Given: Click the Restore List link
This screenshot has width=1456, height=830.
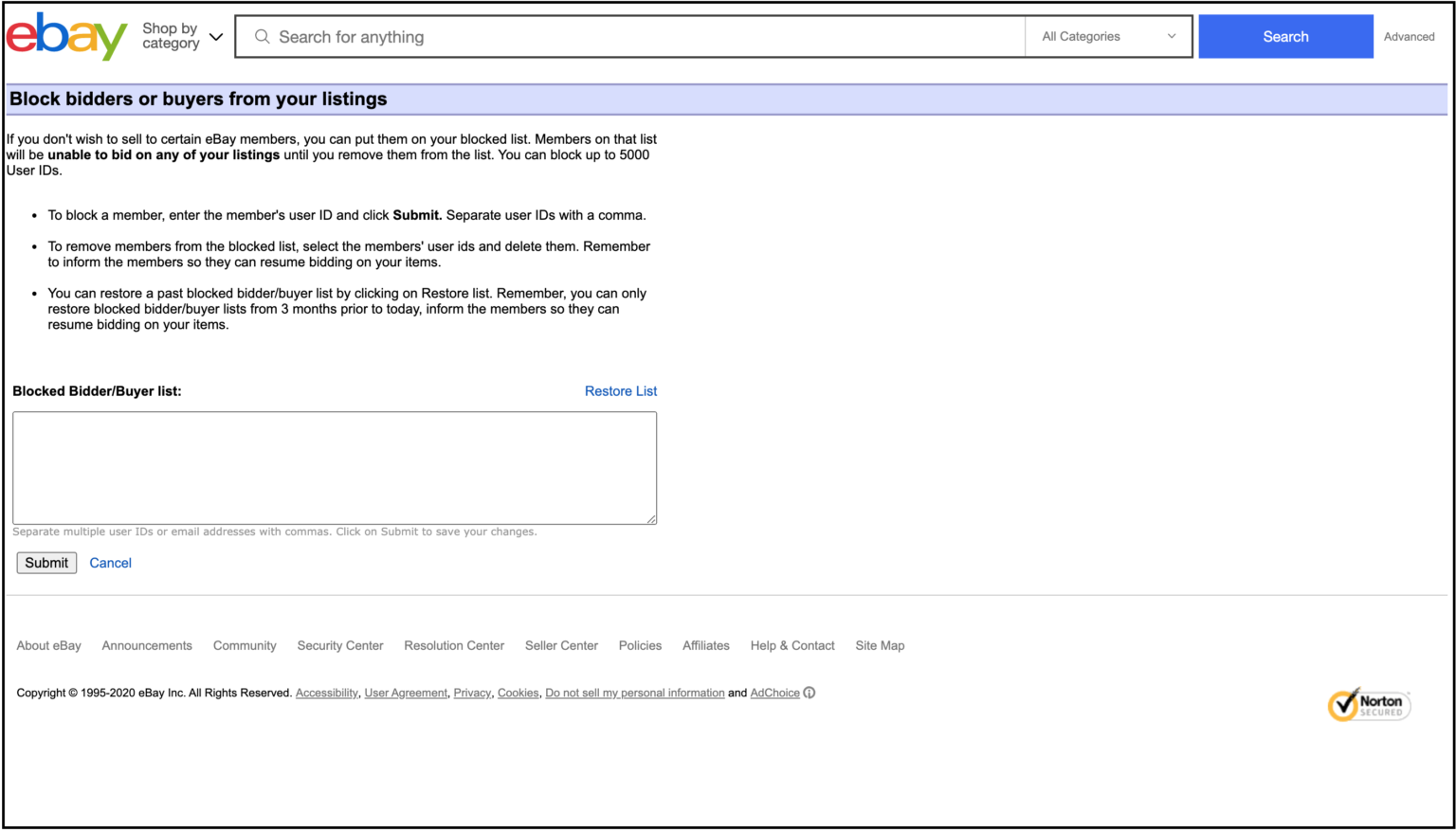Looking at the screenshot, I should 621,390.
